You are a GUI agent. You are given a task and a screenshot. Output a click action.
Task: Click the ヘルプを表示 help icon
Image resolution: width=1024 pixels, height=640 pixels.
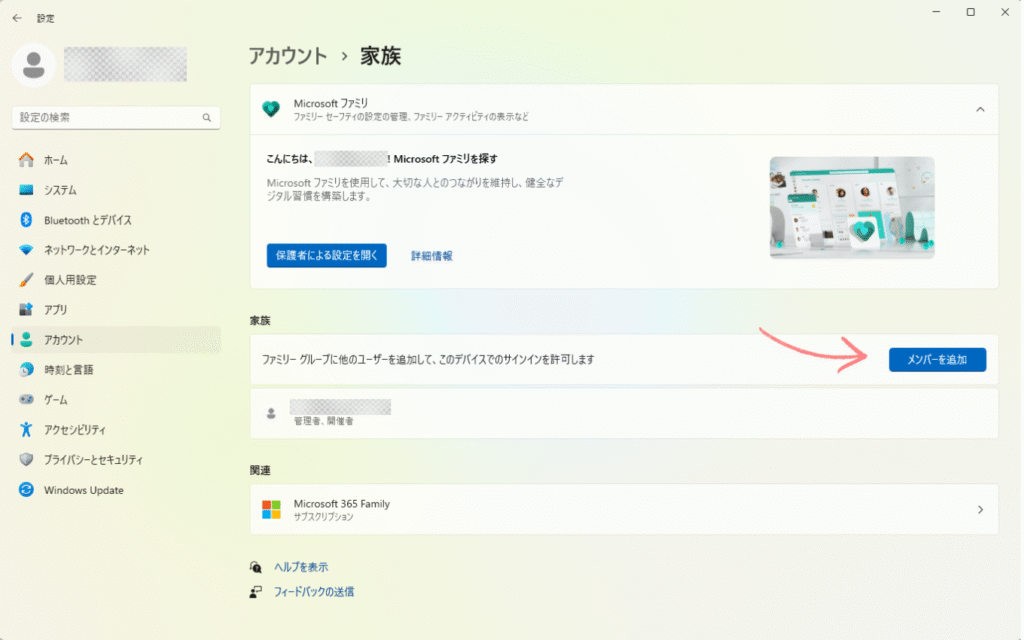(x=255, y=567)
